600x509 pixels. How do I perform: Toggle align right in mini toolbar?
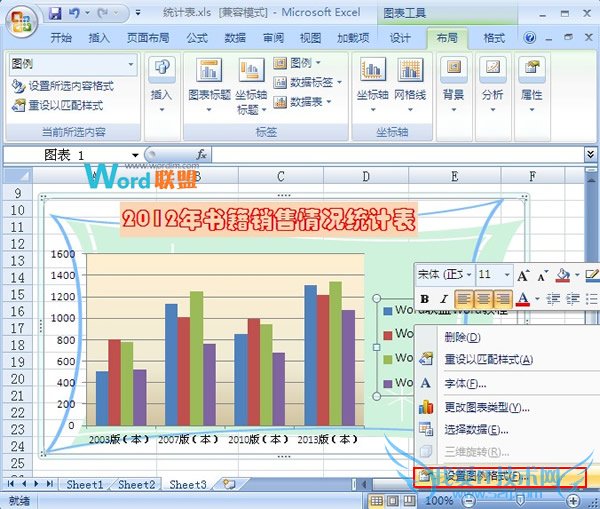503,299
